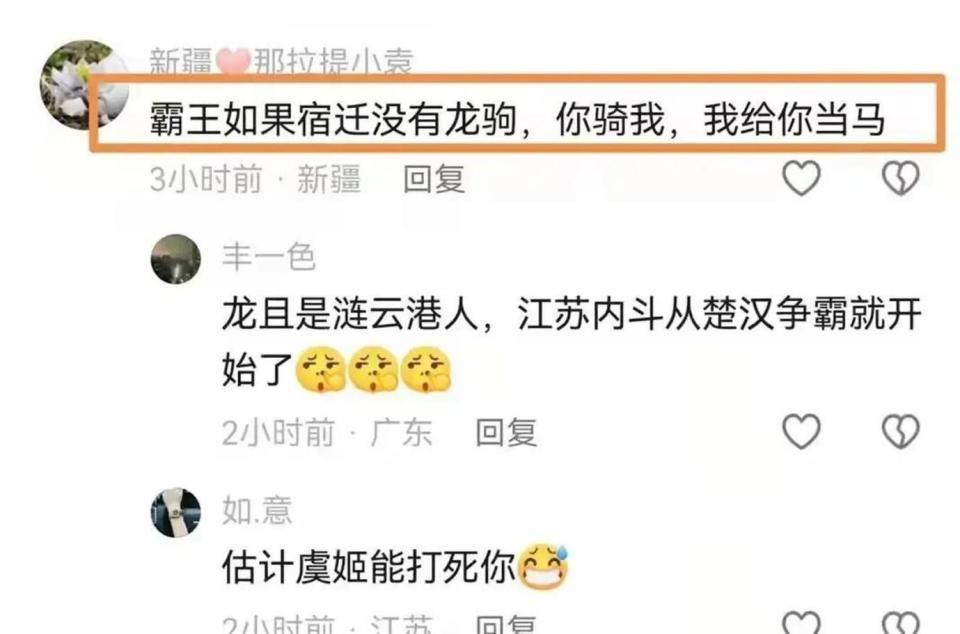Screen dimensions: 960x634
Task: Open username 如.意
Action: tap(257, 510)
